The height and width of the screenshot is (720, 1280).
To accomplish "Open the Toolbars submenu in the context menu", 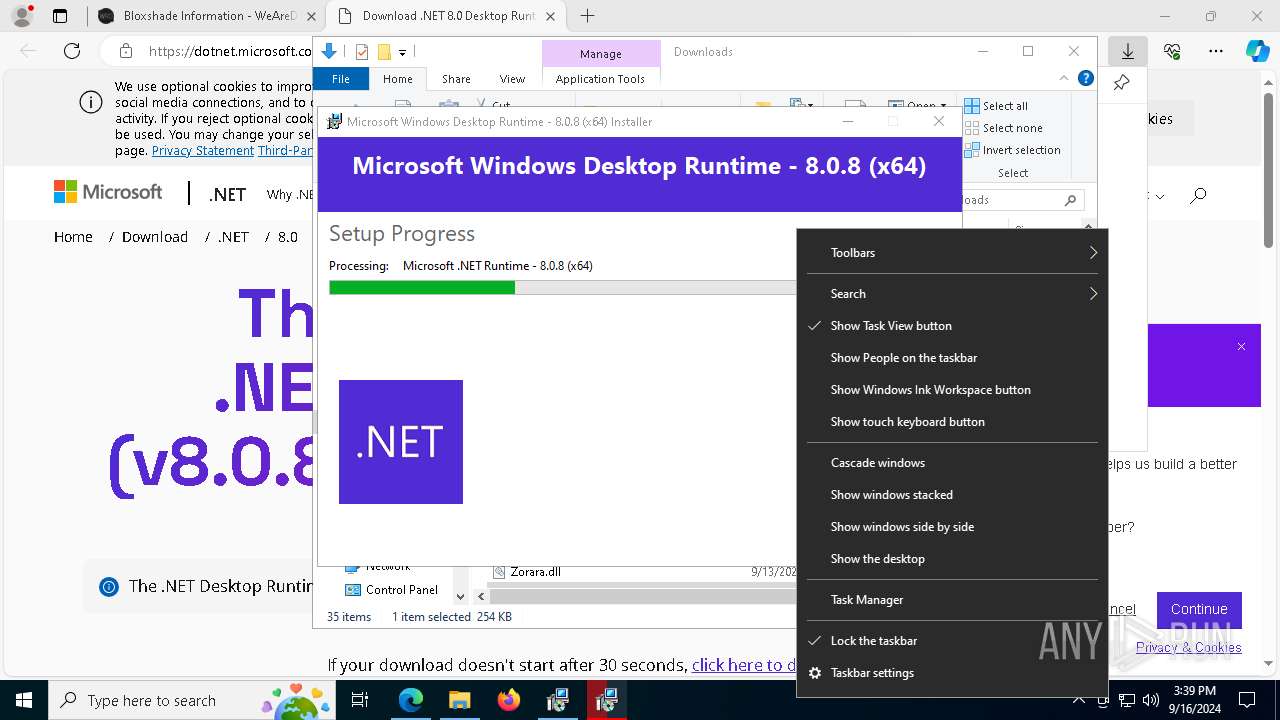I will [952, 253].
